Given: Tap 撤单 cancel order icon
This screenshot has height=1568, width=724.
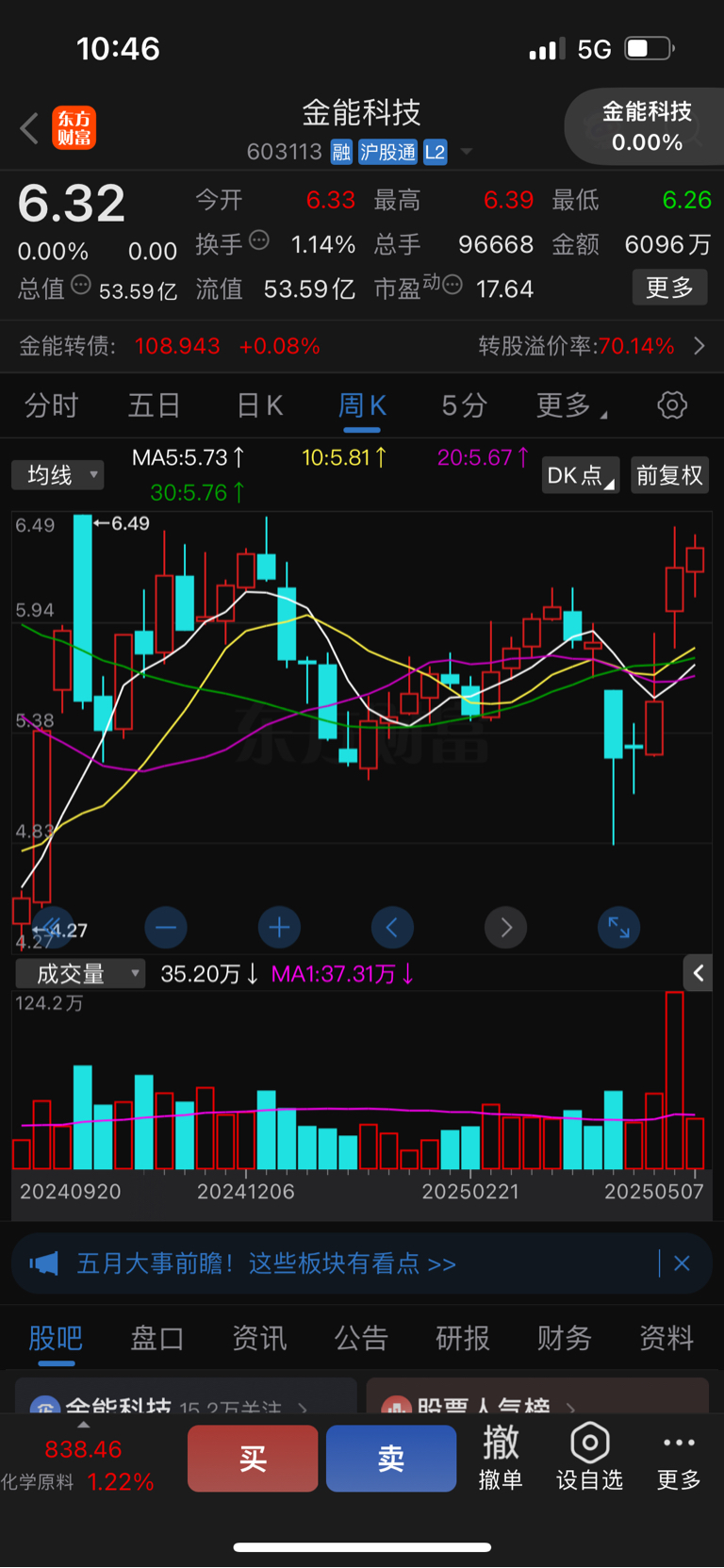Looking at the screenshot, I should coord(501,1457).
